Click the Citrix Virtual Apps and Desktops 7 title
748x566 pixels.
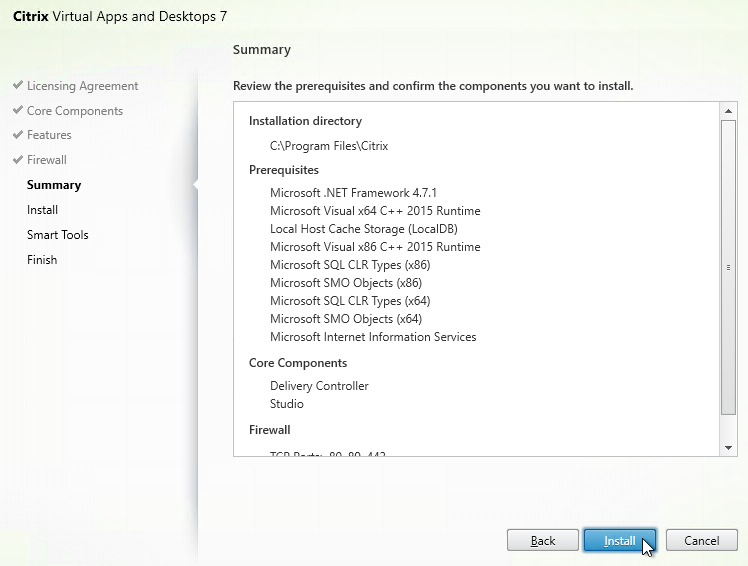(x=120, y=17)
